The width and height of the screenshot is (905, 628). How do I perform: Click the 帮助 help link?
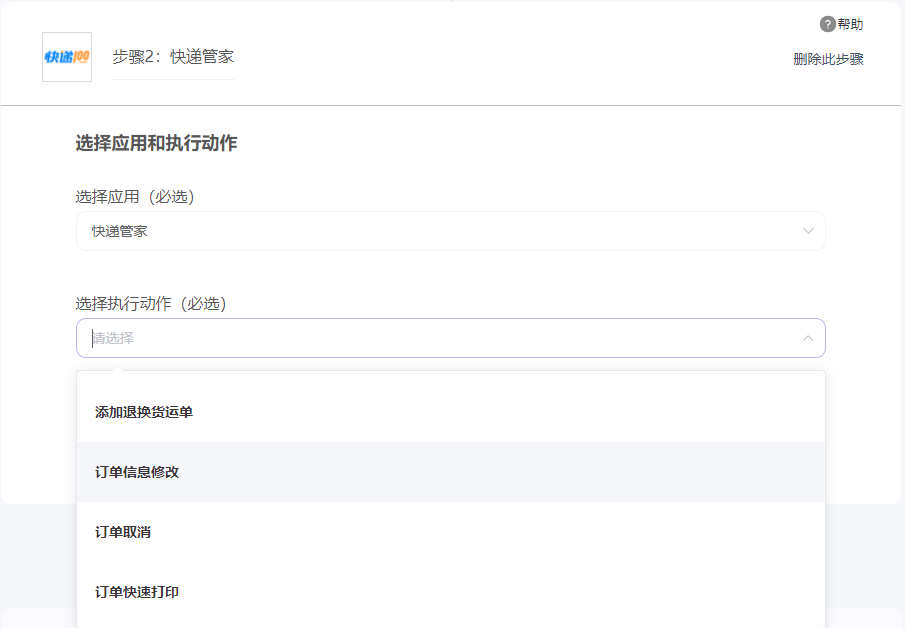[850, 24]
